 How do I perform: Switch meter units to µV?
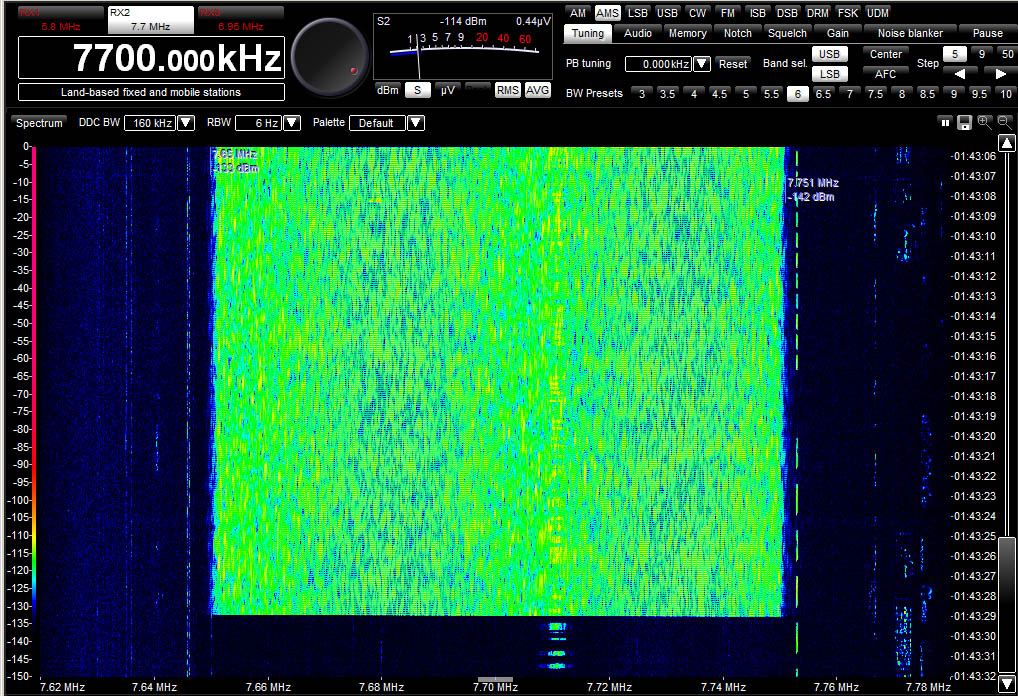click(x=447, y=90)
